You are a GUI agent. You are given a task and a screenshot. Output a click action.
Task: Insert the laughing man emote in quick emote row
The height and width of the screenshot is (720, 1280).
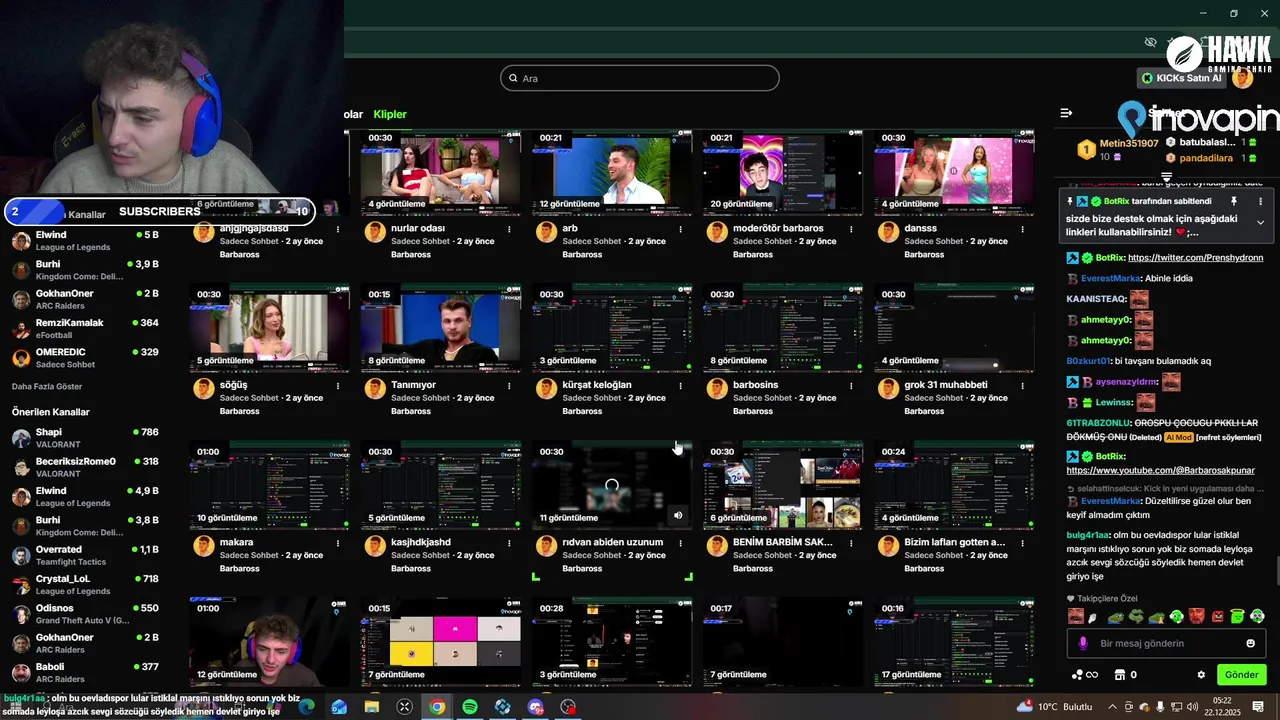(1076, 616)
